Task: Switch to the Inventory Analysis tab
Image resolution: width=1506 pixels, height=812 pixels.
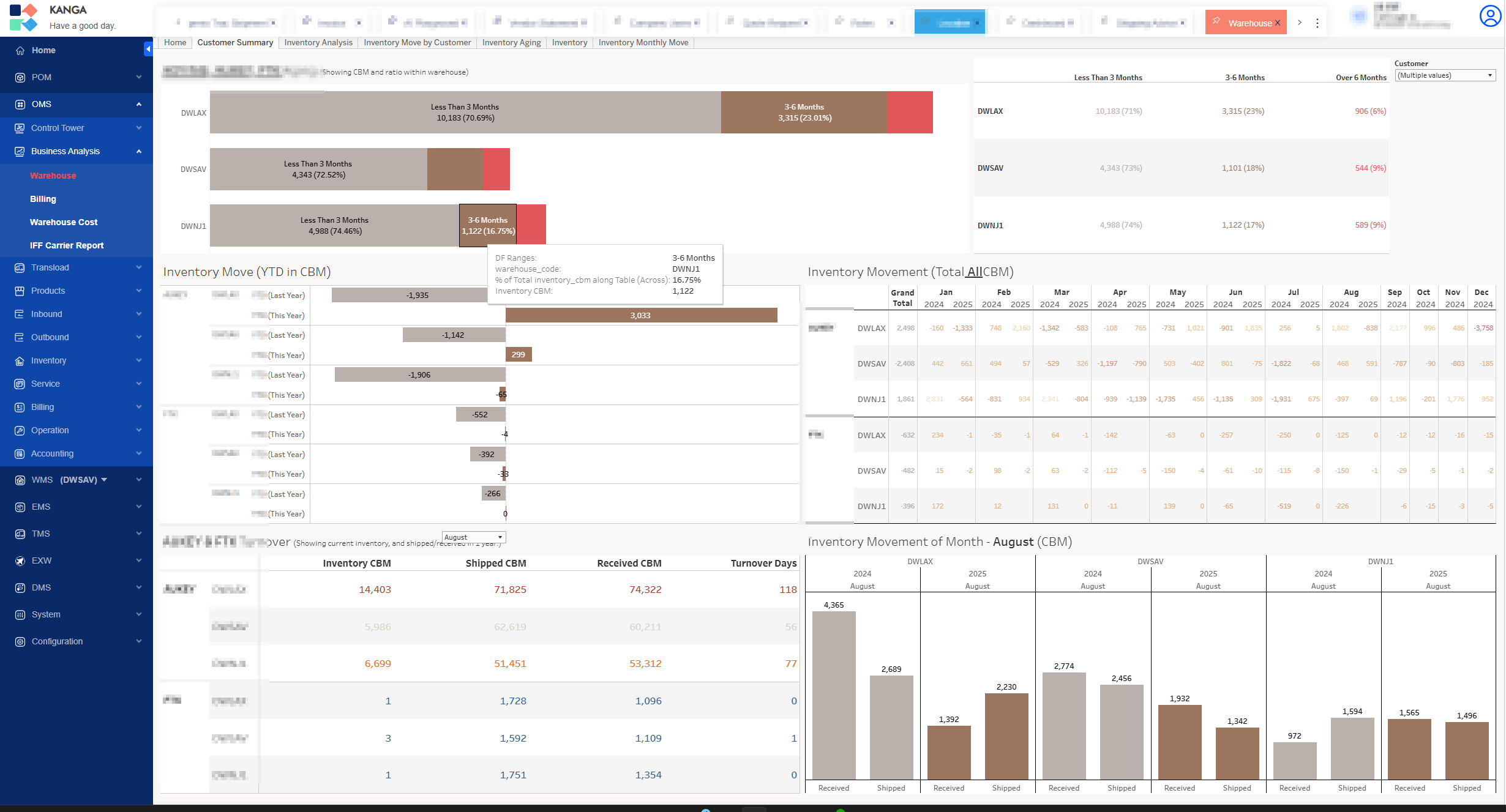Action: tap(318, 43)
